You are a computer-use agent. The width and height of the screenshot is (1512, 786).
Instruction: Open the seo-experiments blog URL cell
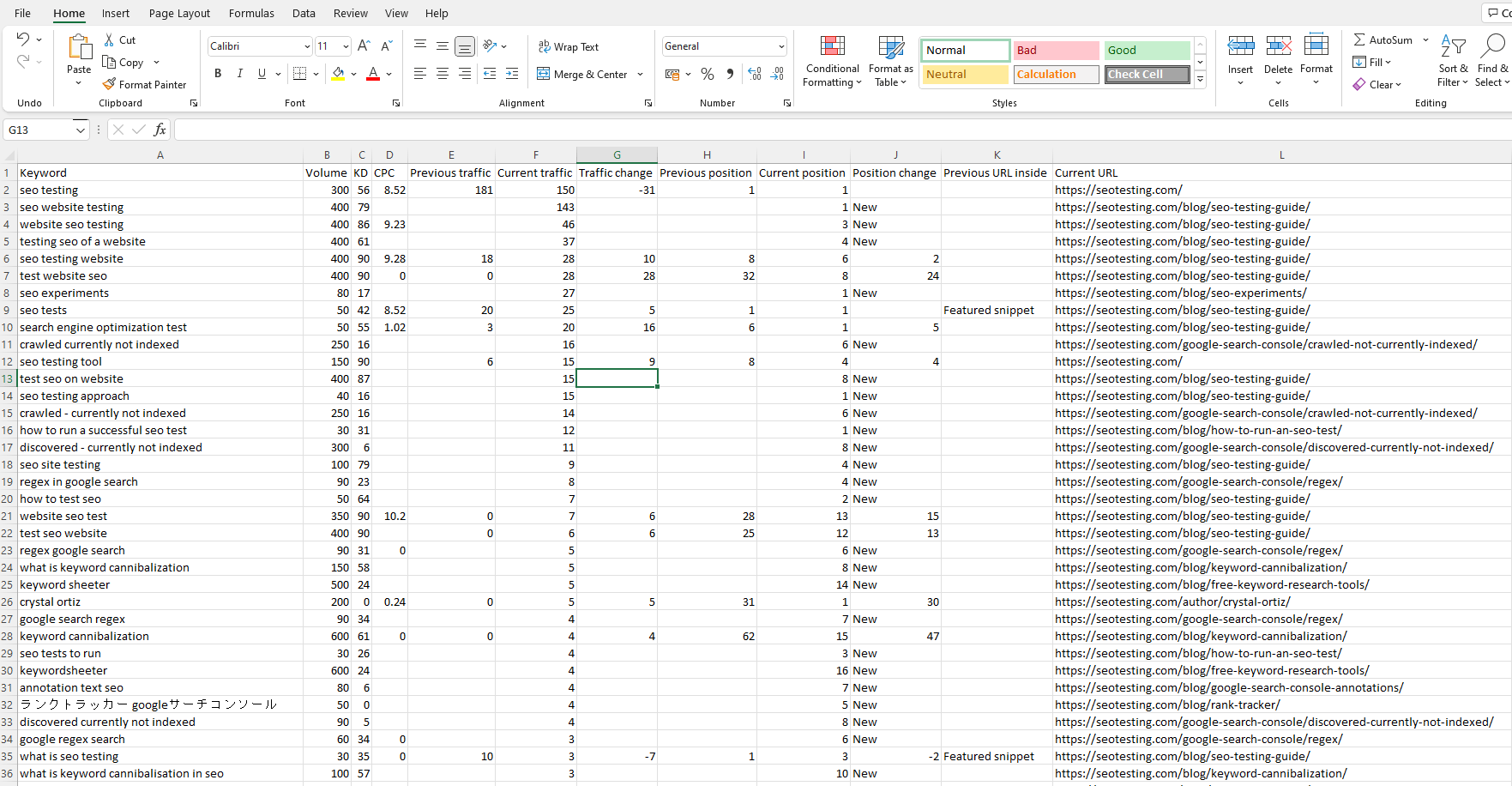pos(1180,293)
